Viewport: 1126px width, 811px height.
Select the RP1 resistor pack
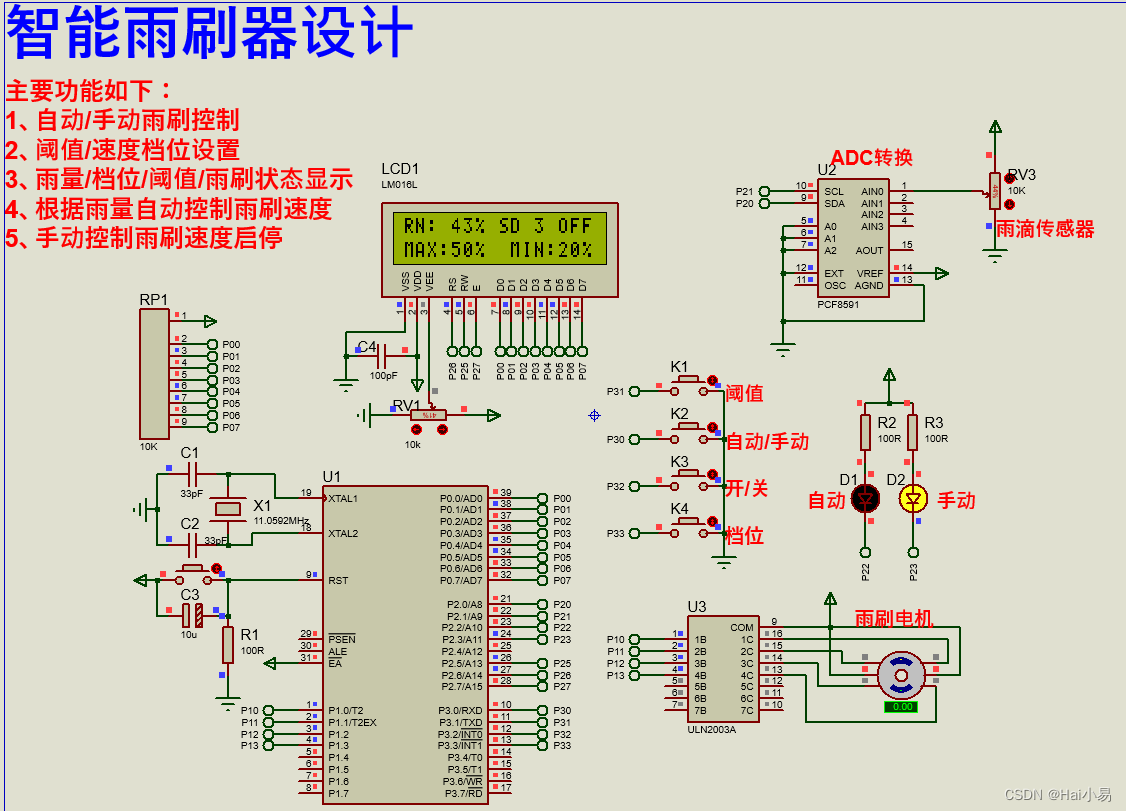coord(154,374)
